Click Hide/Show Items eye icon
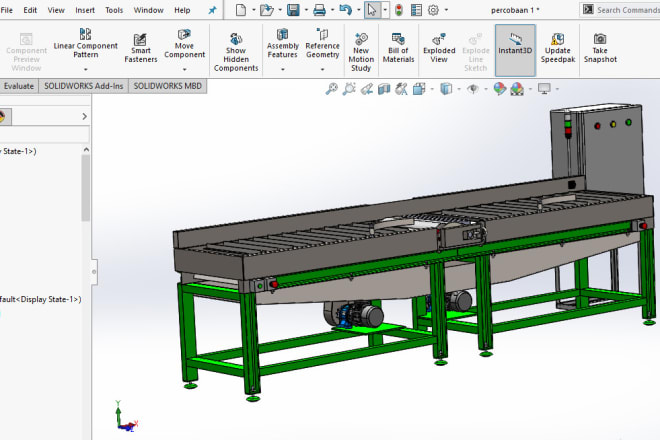The width and height of the screenshot is (660, 440). click(x=473, y=89)
